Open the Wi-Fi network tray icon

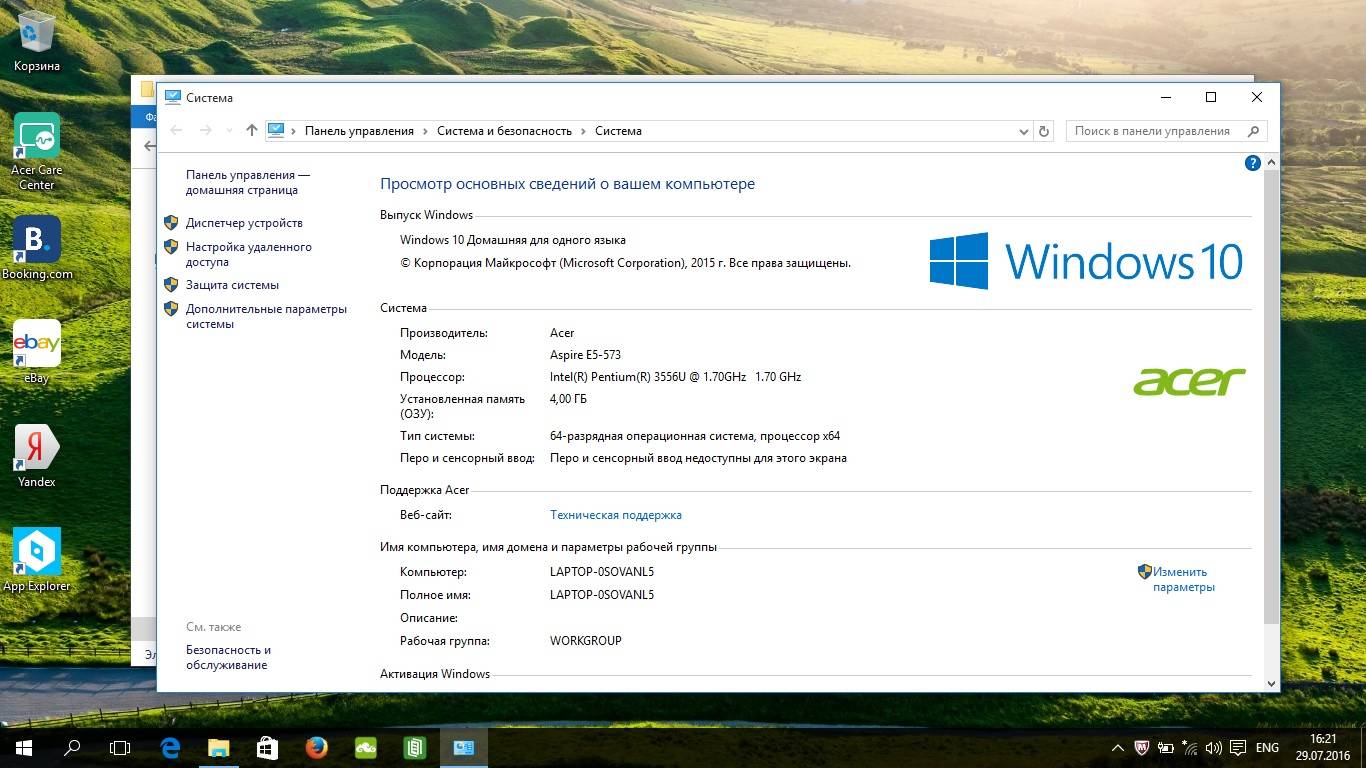(x=1190, y=747)
